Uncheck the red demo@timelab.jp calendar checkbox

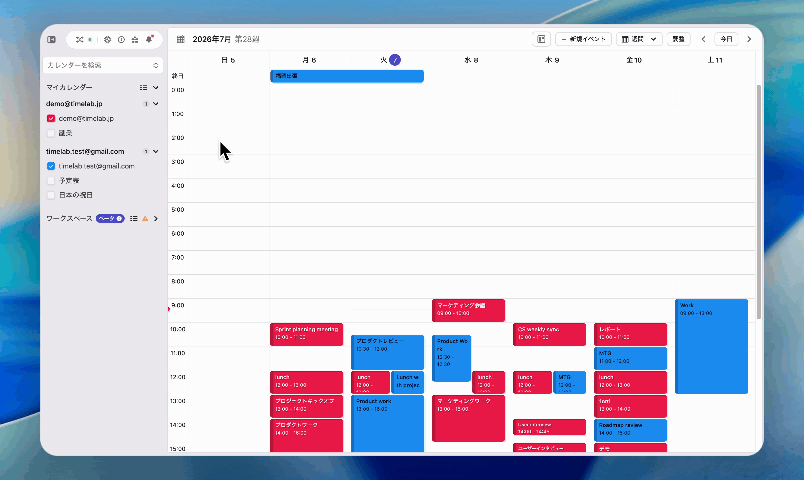[51, 118]
